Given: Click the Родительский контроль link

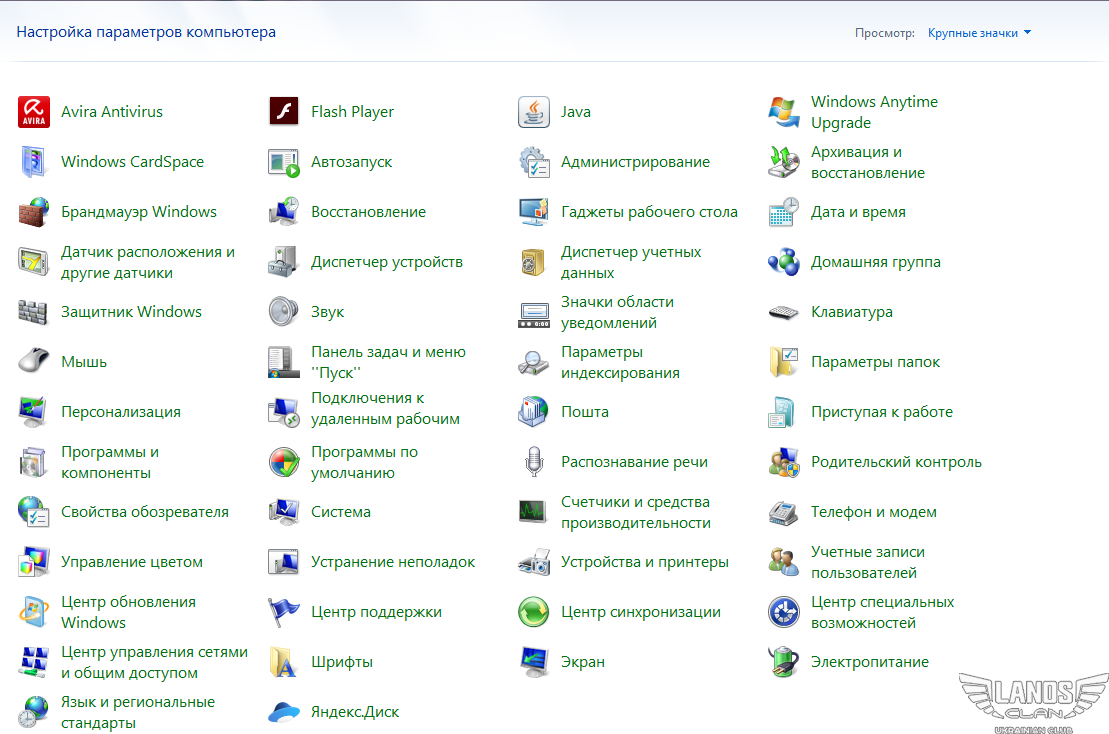Looking at the screenshot, I should 896,462.
